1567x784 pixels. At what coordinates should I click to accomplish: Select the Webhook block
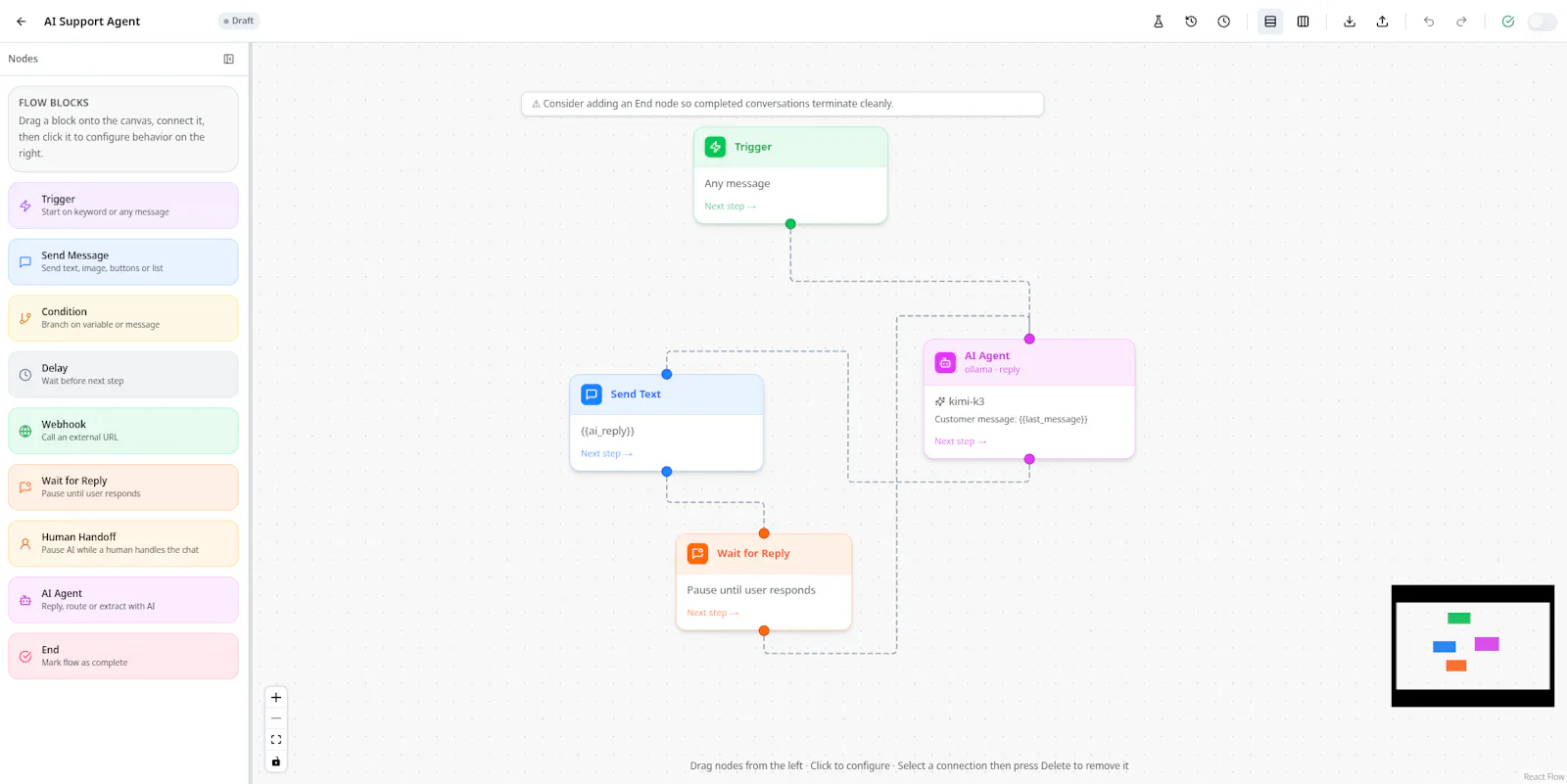(123, 431)
